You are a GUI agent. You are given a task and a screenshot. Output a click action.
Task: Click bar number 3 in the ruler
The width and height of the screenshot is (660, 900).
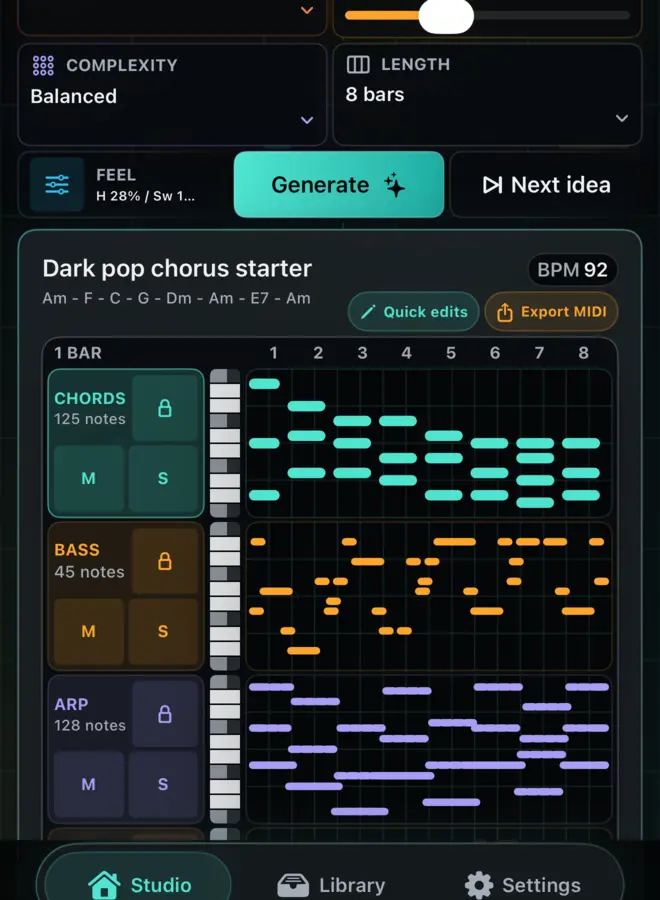pyautogui.click(x=362, y=352)
